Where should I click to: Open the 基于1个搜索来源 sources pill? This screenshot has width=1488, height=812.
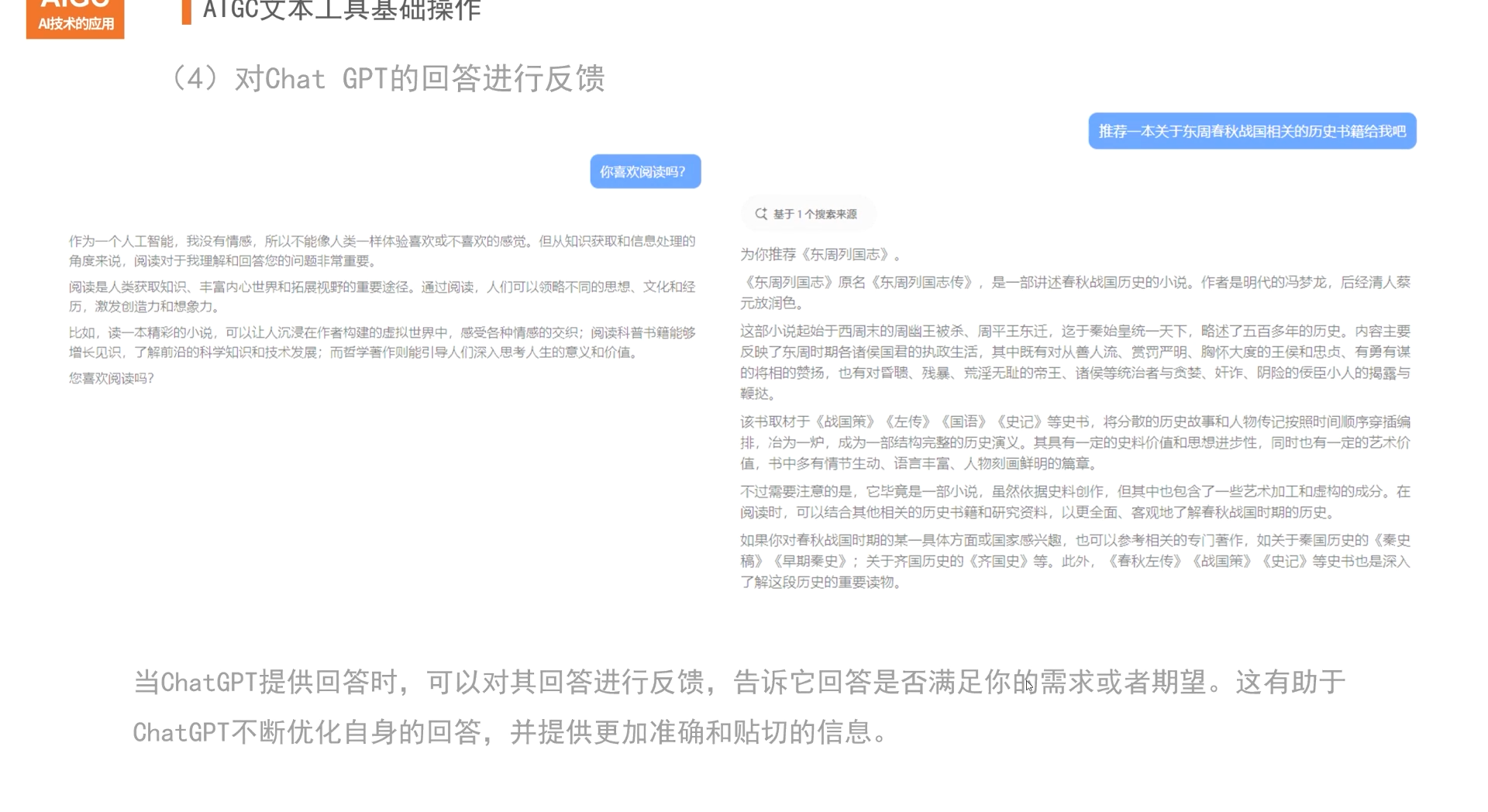807,214
